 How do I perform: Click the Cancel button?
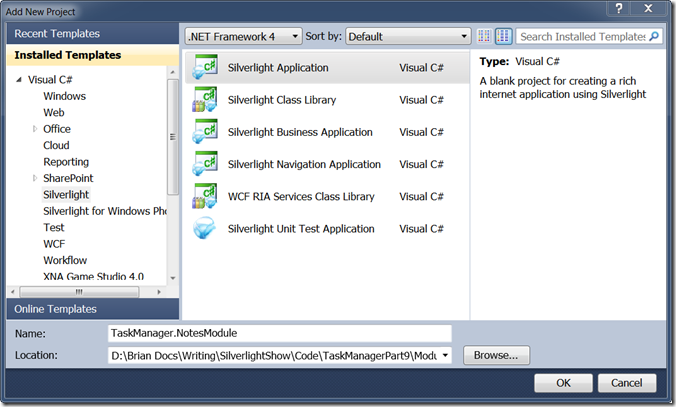626,383
